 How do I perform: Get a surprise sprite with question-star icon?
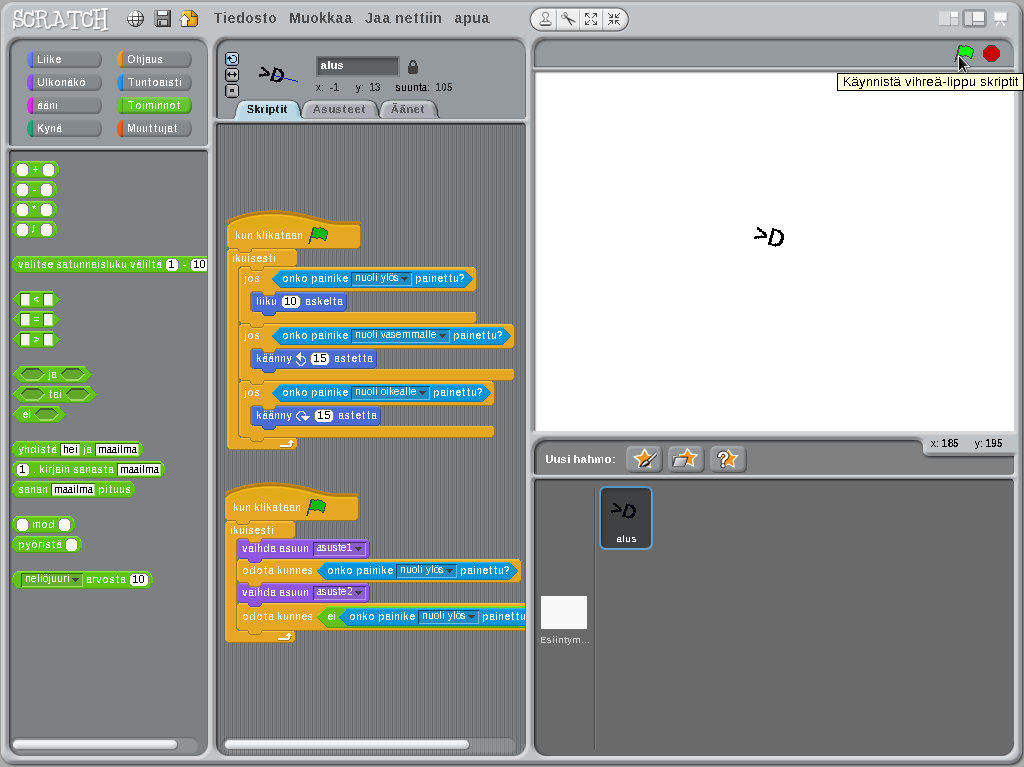[727, 459]
